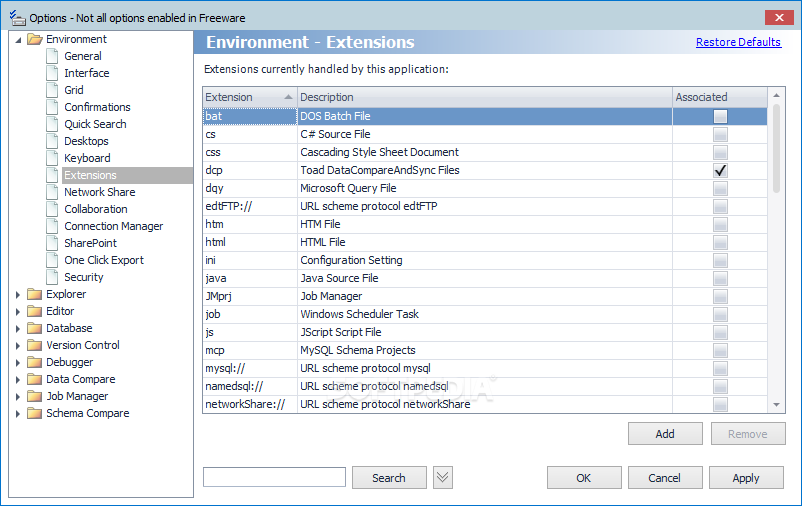The width and height of the screenshot is (802, 506).
Task: Toggle Associated checkbox for ini extension
Action: tap(720, 260)
